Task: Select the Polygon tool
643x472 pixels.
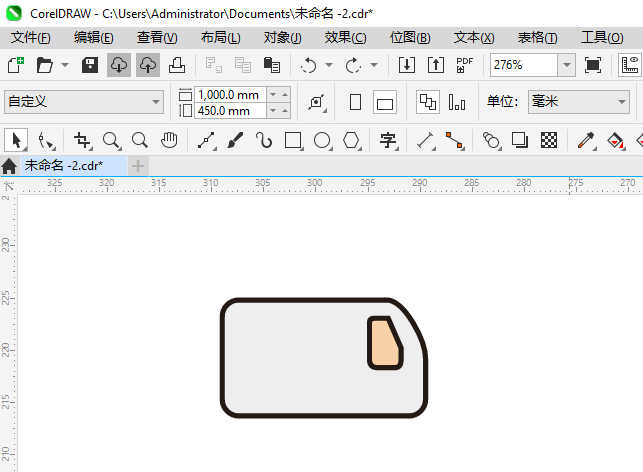Action: (x=351, y=140)
